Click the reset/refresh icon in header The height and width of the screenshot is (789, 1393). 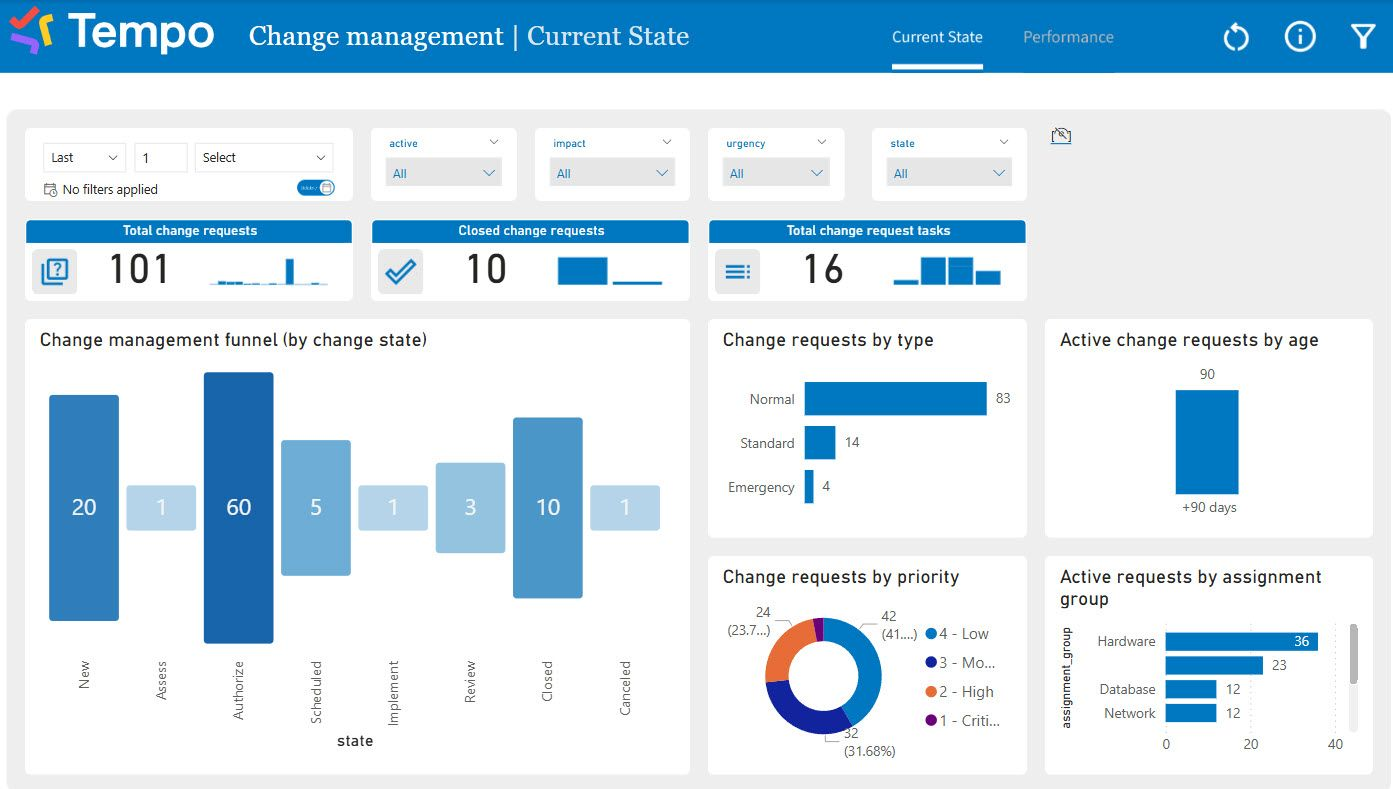coord(1236,38)
